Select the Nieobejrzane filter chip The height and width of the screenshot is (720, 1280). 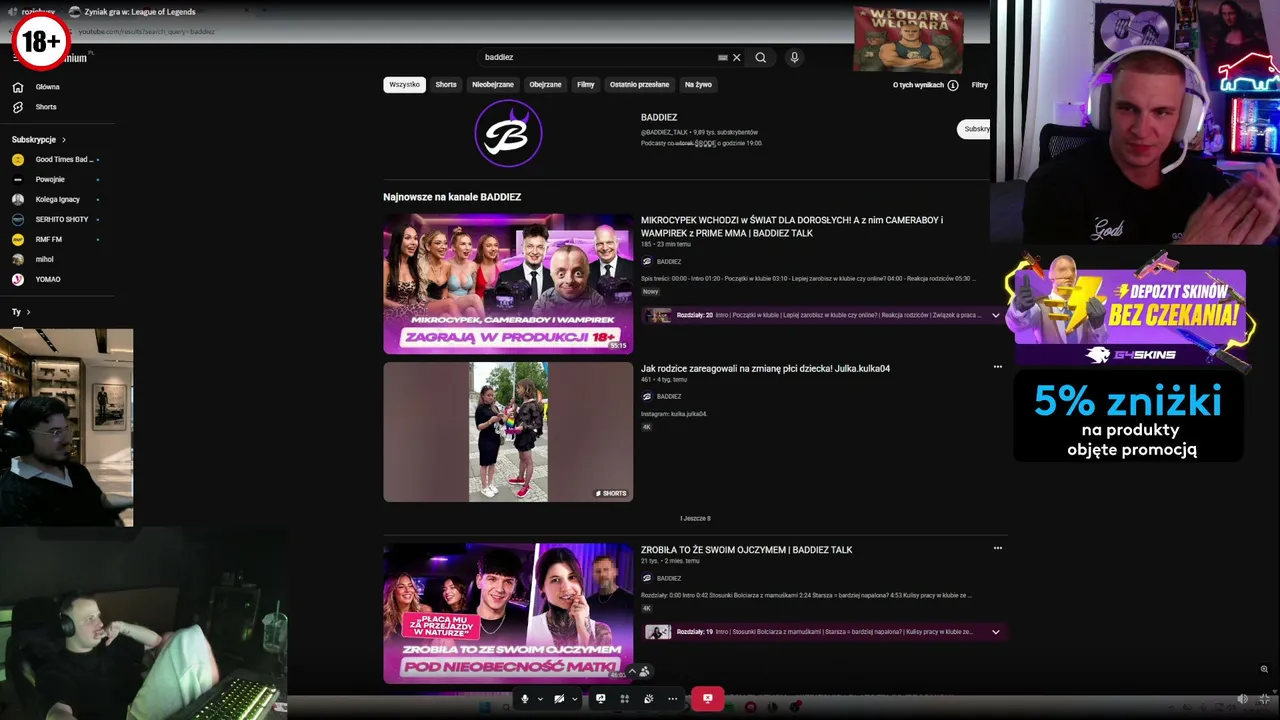tap(493, 85)
